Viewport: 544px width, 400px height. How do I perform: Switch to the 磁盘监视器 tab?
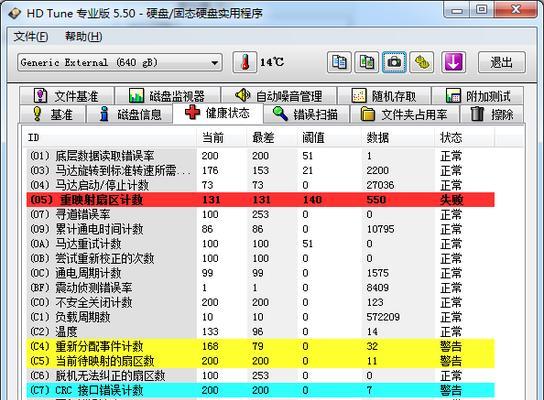pyautogui.click(x=168, y=96)
